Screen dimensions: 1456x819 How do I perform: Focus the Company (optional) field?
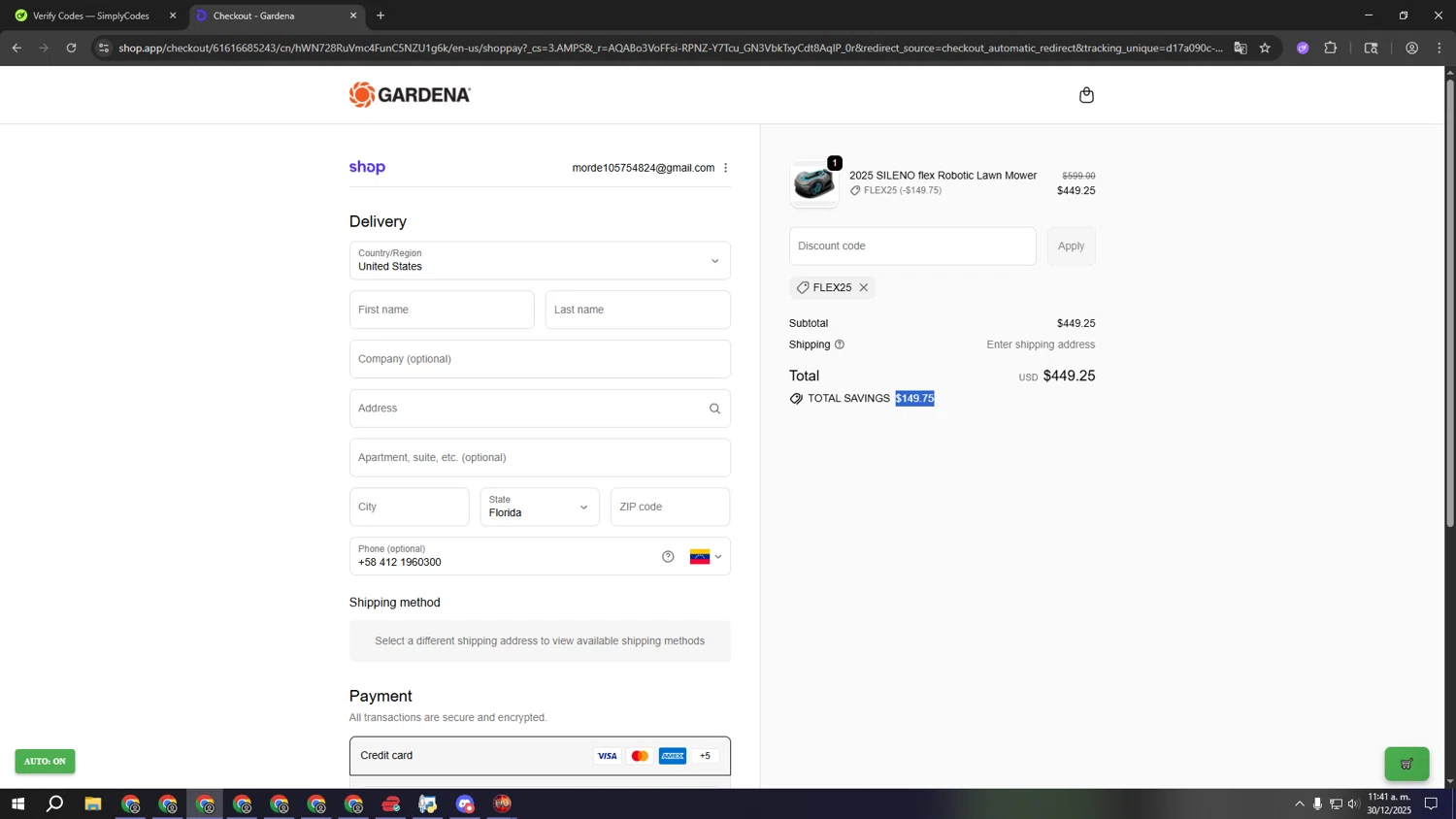(x=540, y=359)
